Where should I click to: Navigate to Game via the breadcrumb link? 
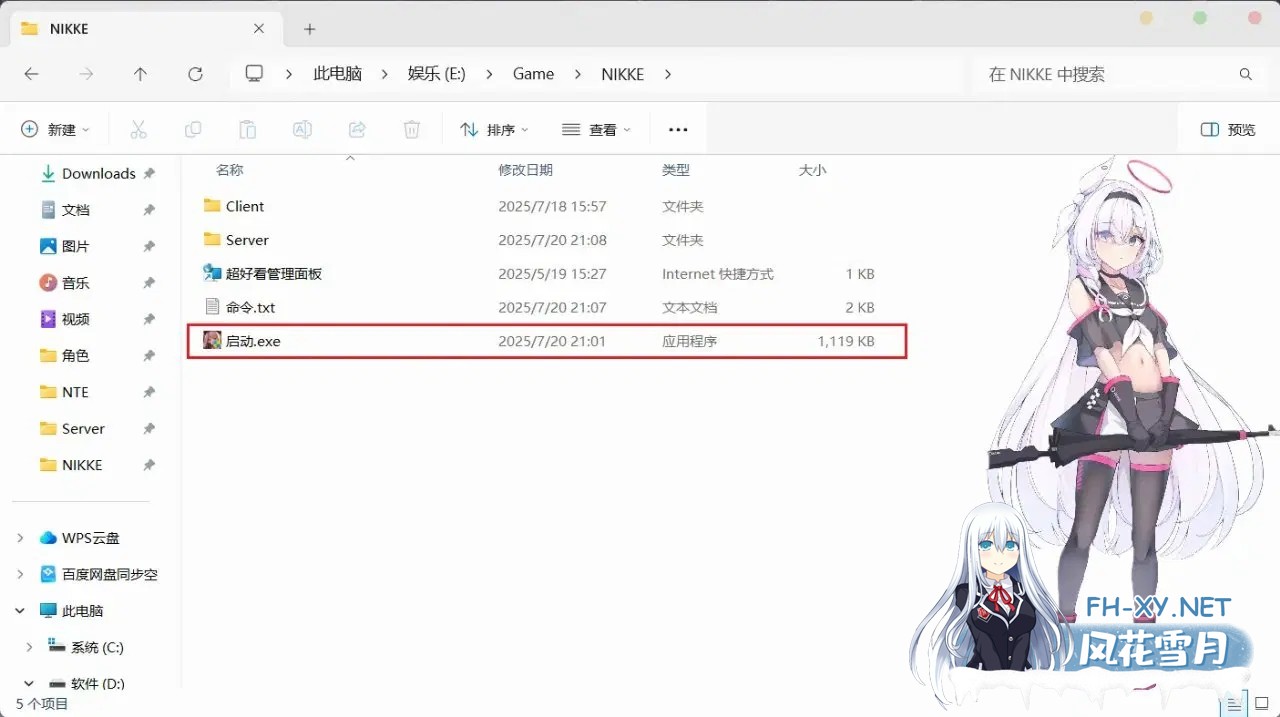pyautogui.click(x=533, y=73)
